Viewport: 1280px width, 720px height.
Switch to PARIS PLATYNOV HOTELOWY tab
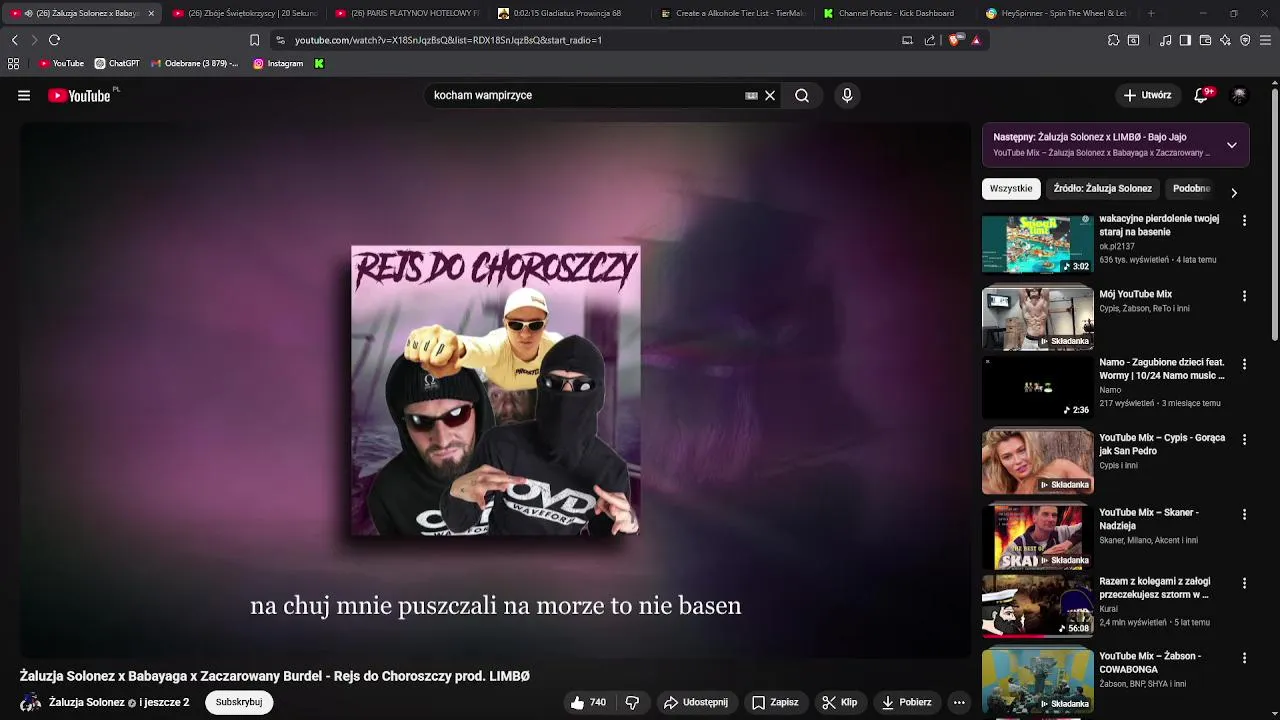[406, 14]
